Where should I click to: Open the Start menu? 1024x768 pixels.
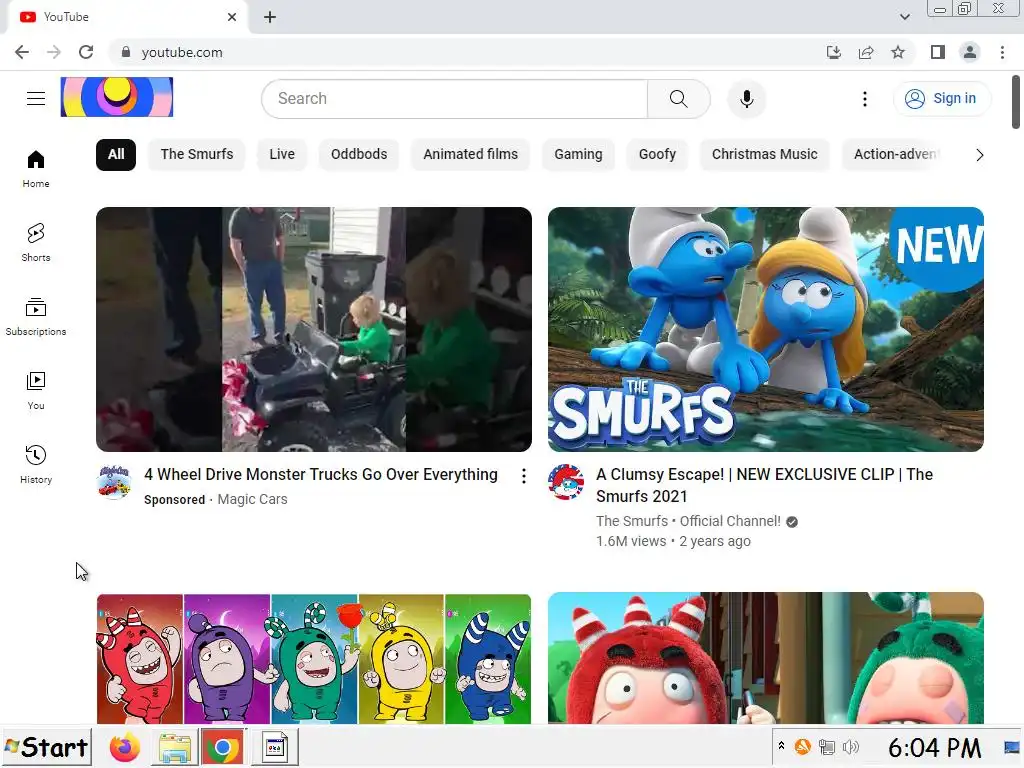(46, 747)
